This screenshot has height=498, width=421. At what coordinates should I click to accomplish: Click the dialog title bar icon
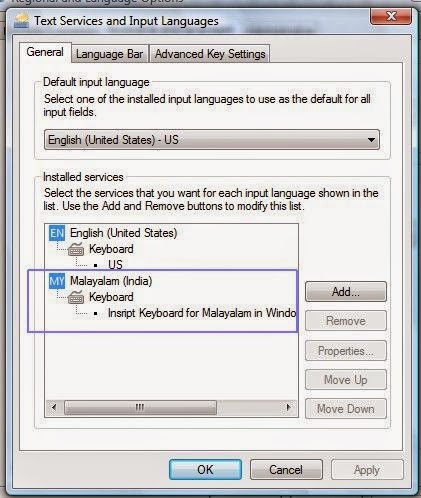pyautogui.click(x=21, y=21)
